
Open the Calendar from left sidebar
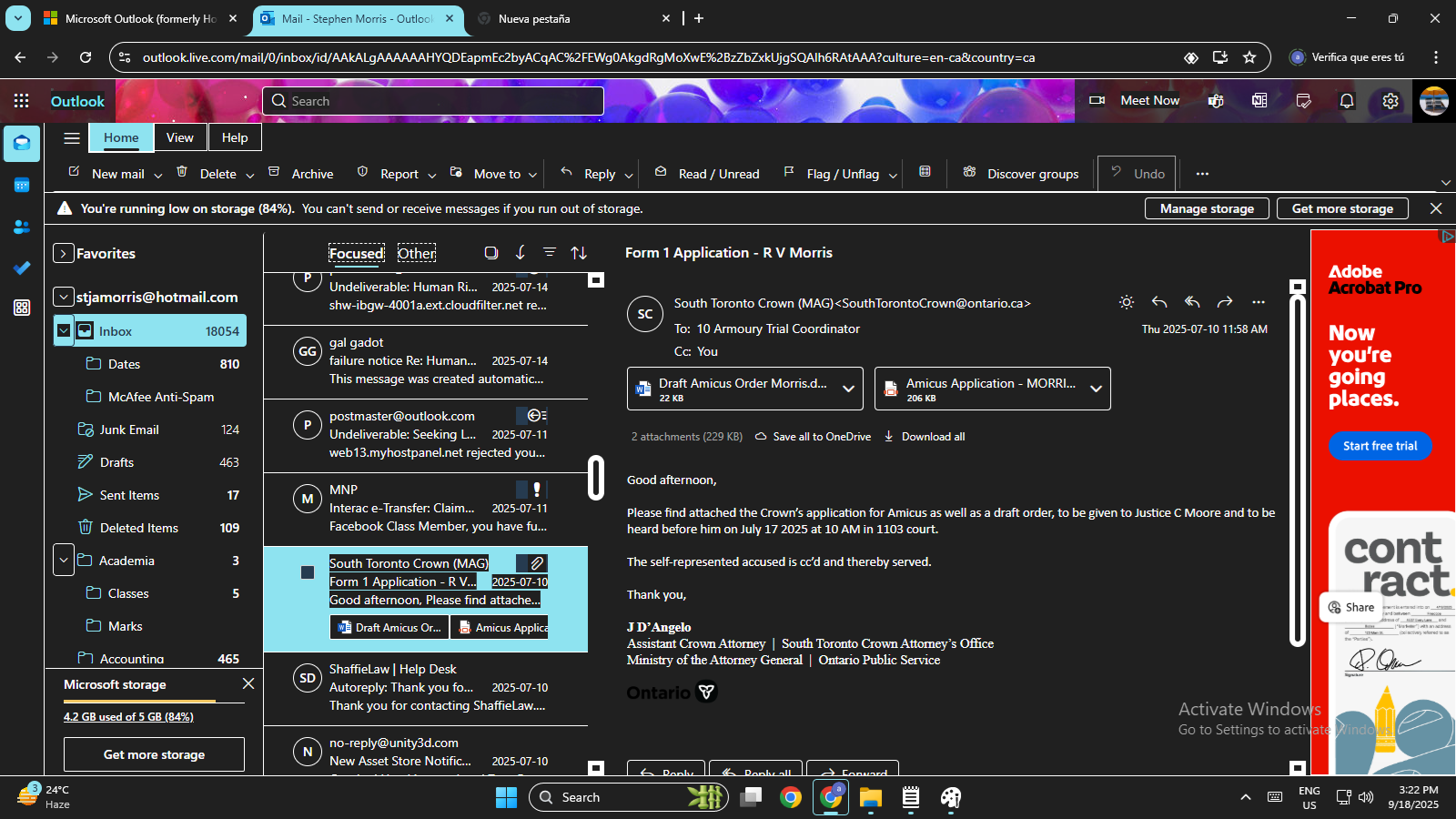(22, 186)
